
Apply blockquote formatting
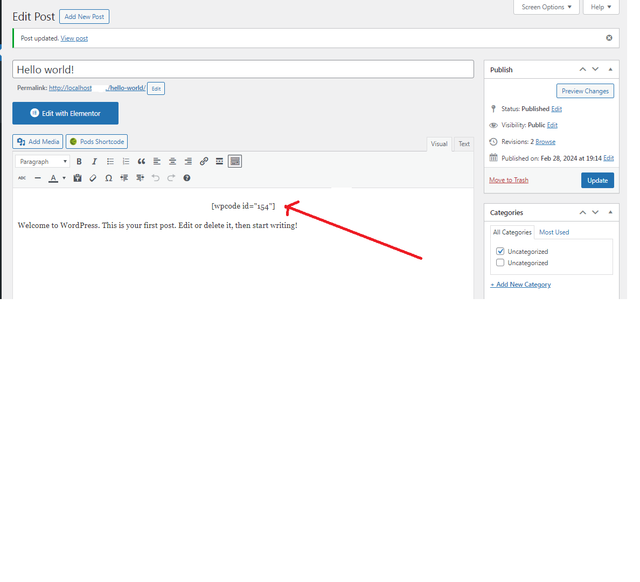click(141, 162)
